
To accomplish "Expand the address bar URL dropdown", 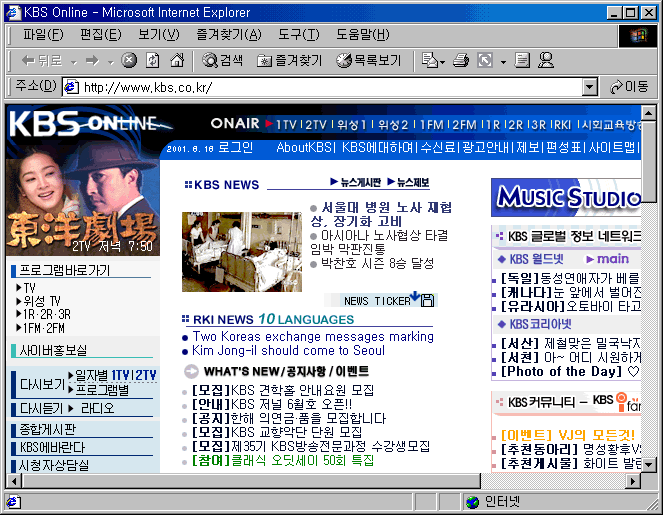I will tap(589, 88).
